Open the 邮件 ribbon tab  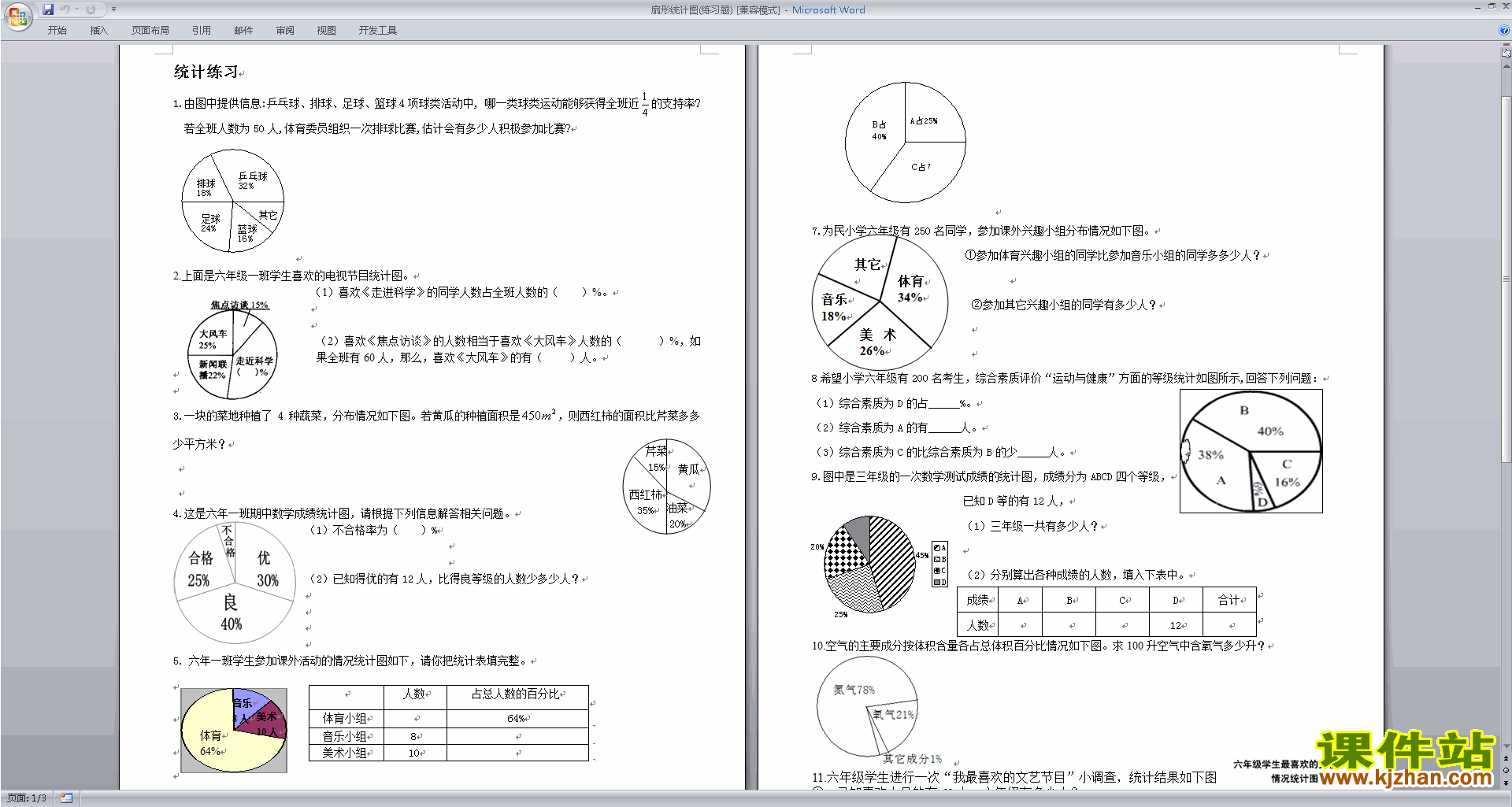pyautogui.click(x=243, y=30)
